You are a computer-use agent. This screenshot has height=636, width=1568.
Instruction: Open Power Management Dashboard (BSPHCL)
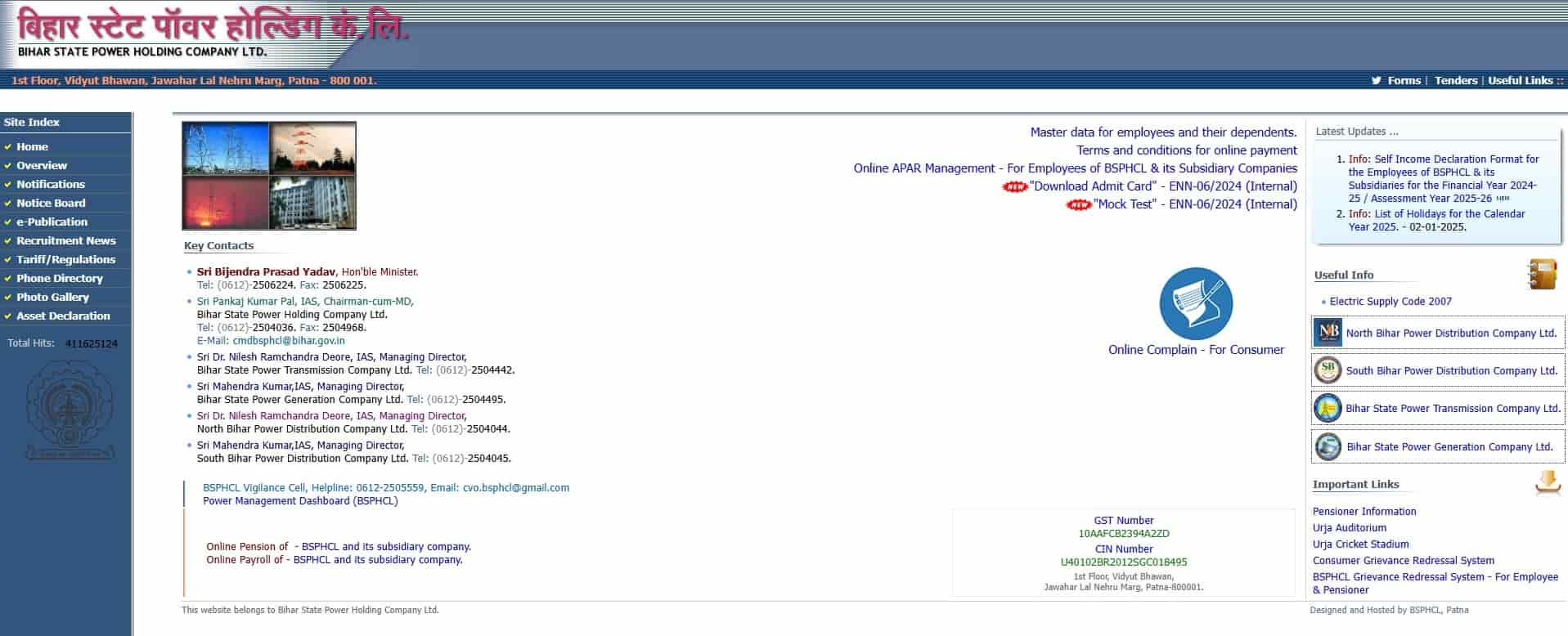click(x=300, y=501)
